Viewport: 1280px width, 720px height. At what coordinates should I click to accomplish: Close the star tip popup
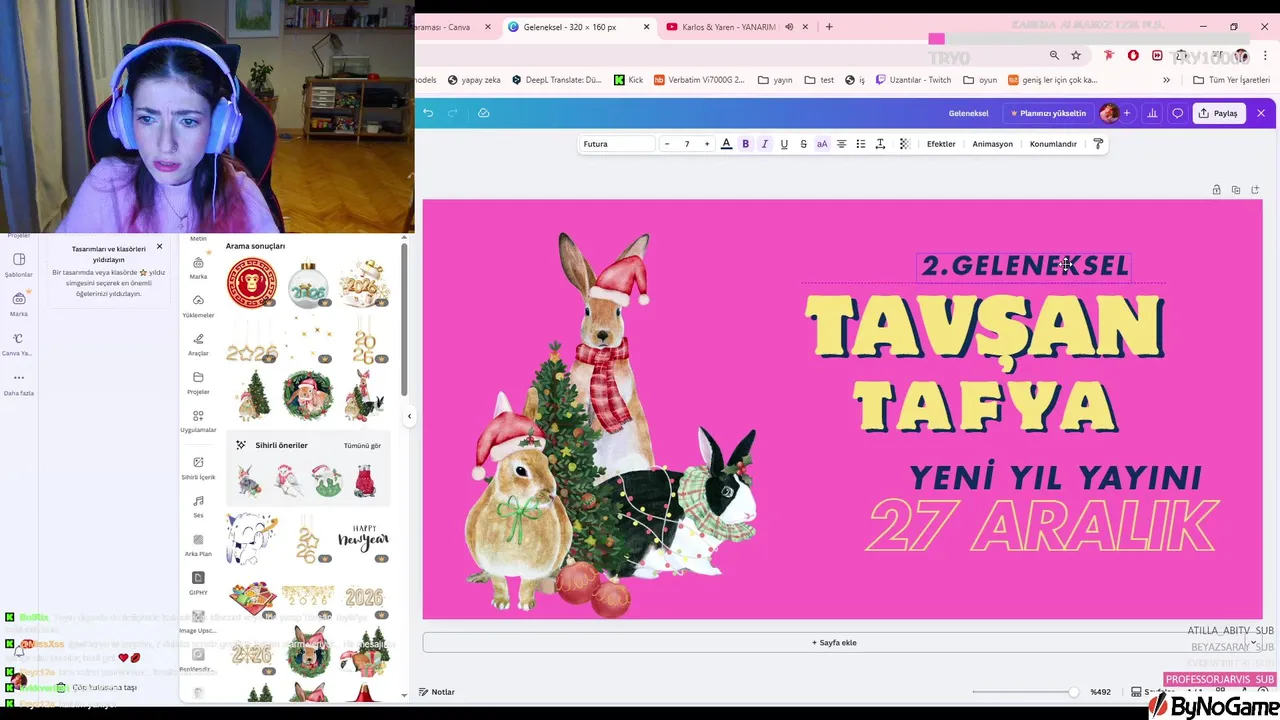point(159,247)
